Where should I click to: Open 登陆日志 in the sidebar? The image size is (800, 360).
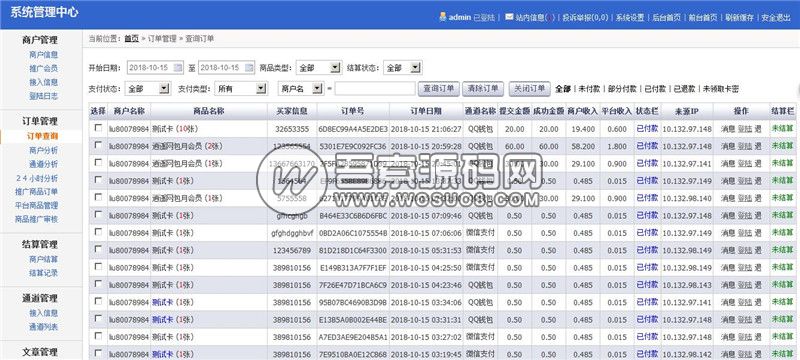(43, 96)
